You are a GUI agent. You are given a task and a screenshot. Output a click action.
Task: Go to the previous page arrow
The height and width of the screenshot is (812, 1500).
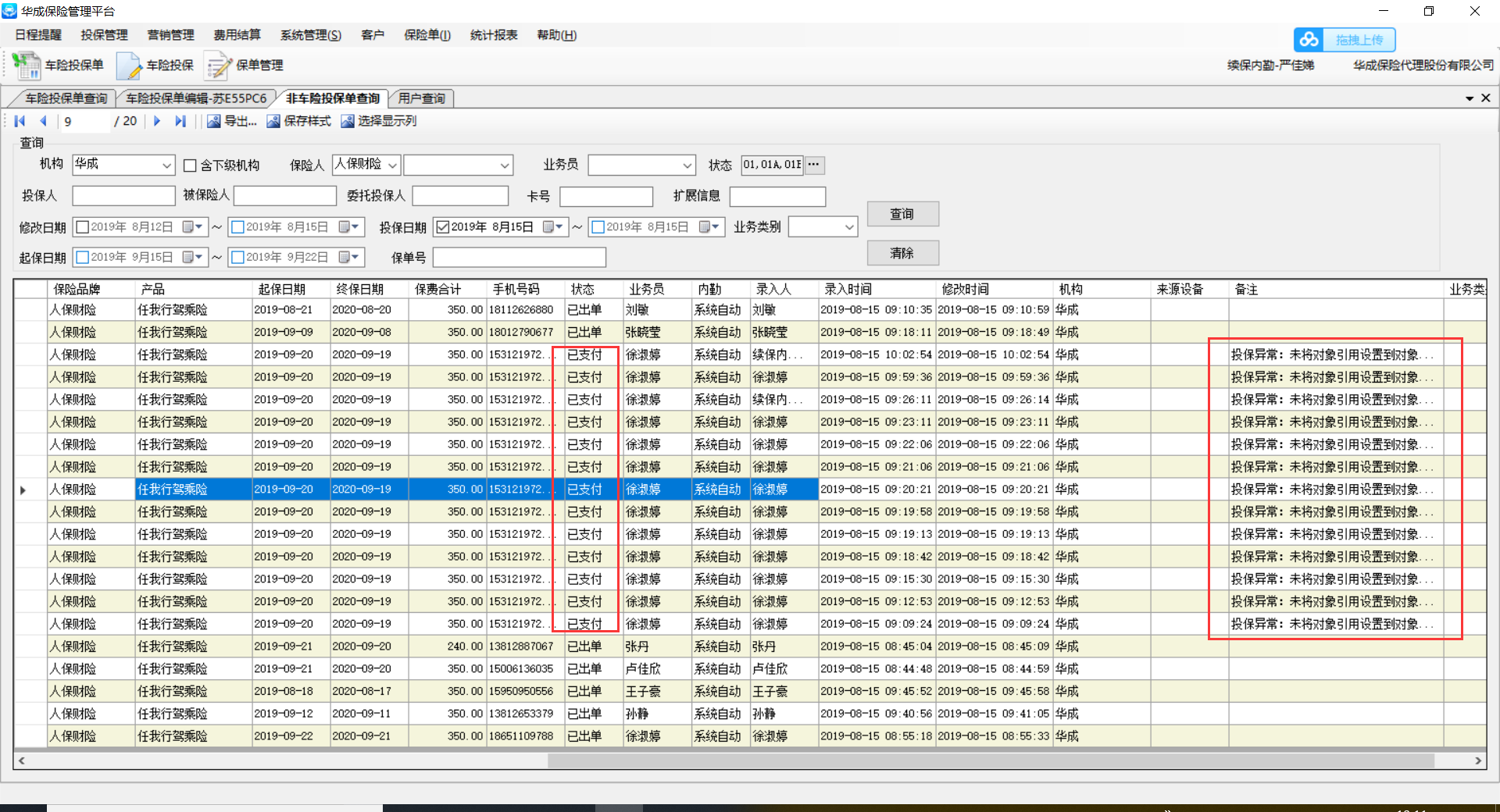44,121
